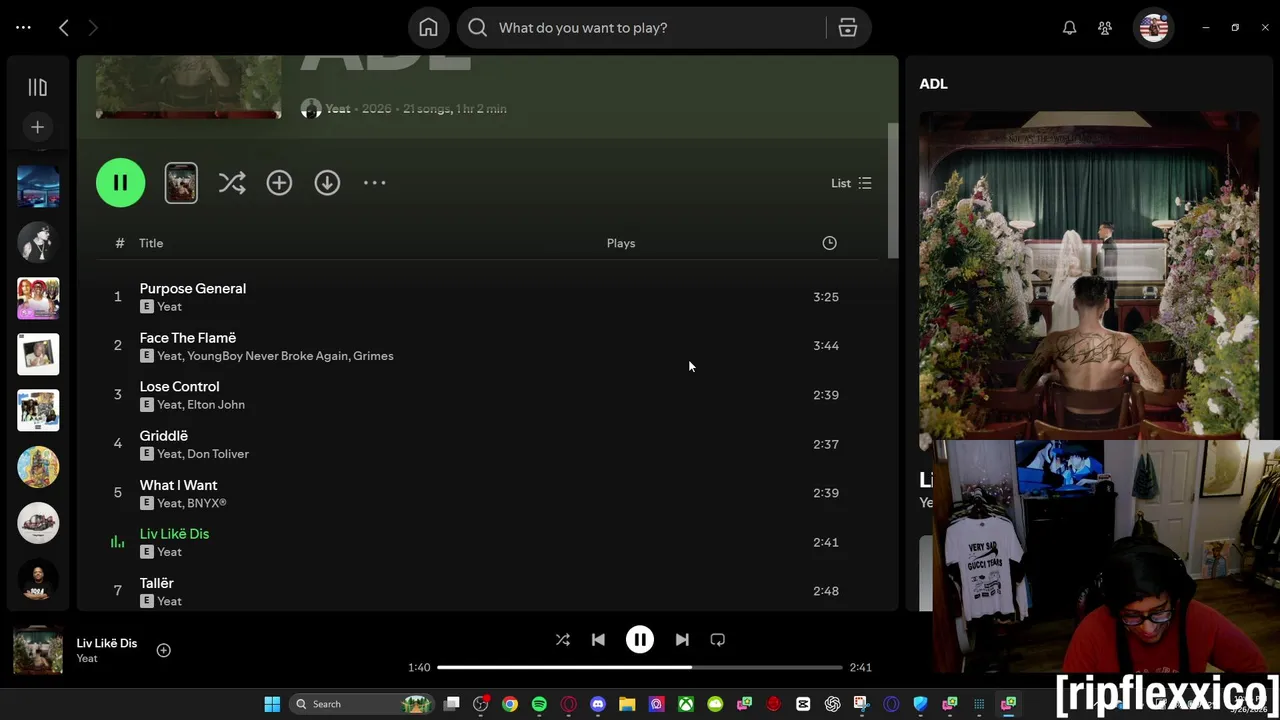The height and width of the screenshot is (720, 1280).
Task: Open the Liv Likë Dis title in the player bar
Action: [x=107, y=643]
